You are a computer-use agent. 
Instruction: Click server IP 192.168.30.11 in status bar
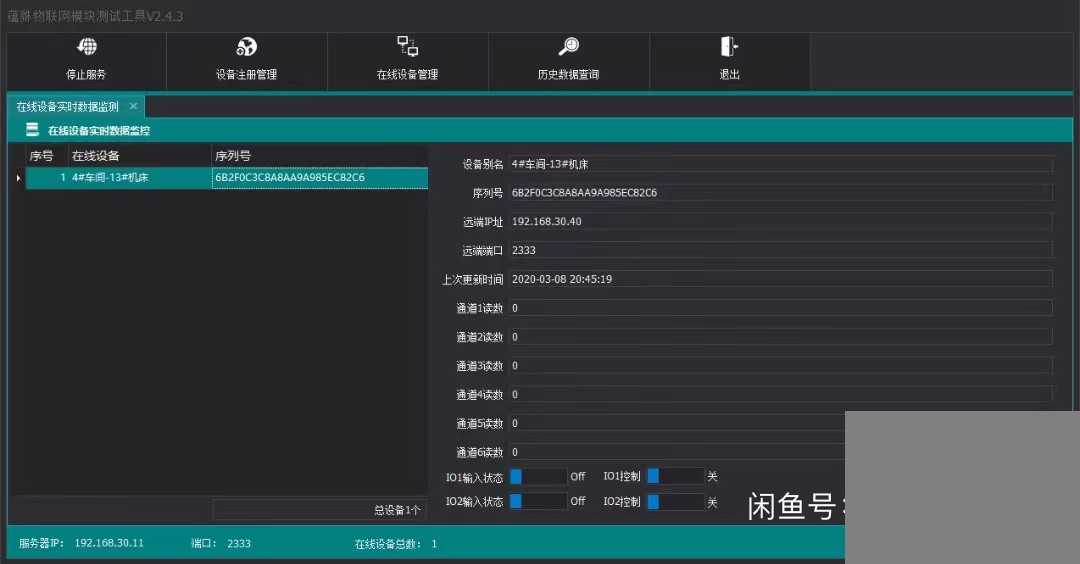[x=109, y=543]
